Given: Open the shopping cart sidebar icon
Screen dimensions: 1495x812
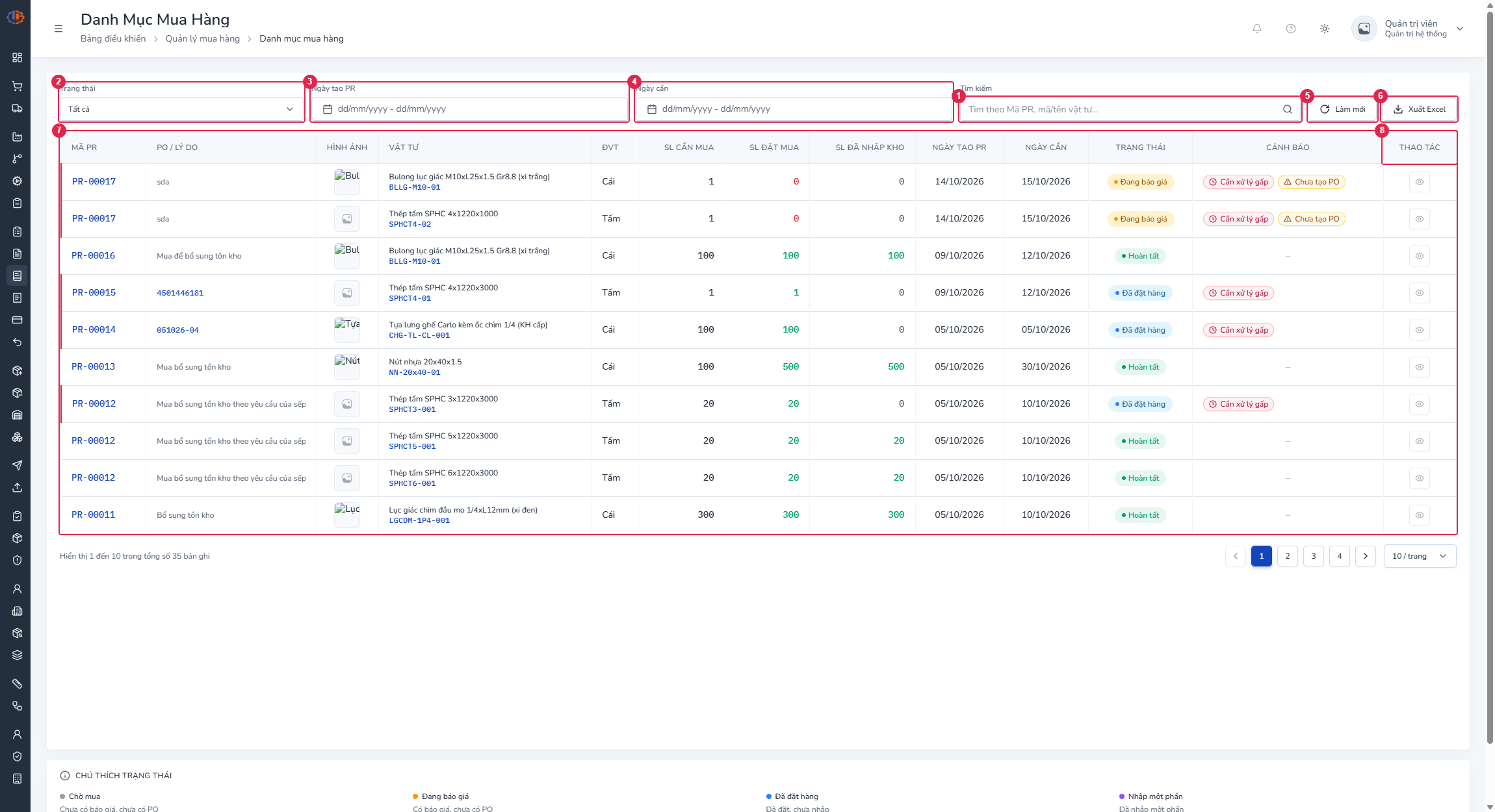Looking at the screenshot, I should (17, 86).
